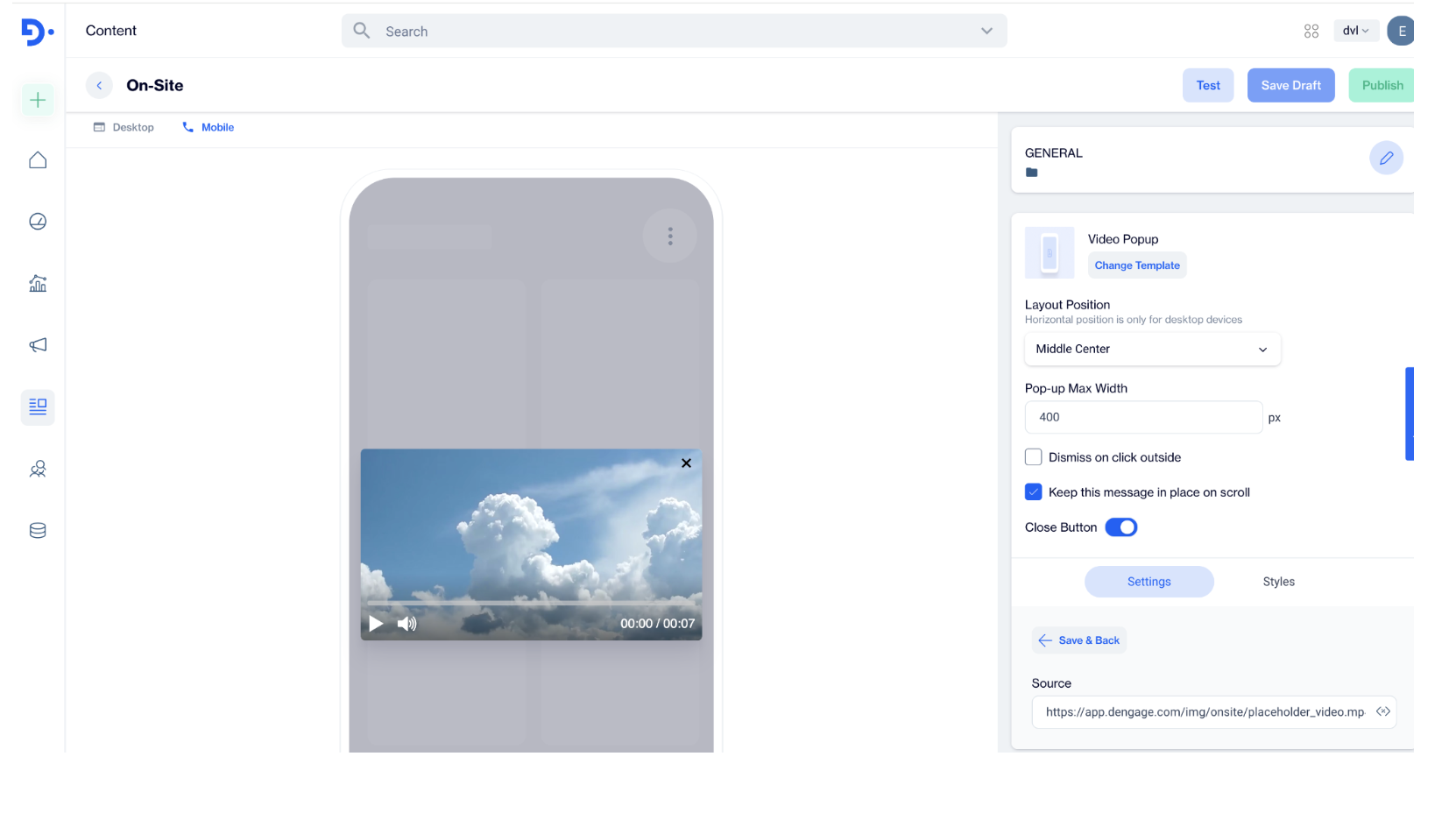
Task: Switch to Desktop preview tab
Action: [x=124, y=127]
